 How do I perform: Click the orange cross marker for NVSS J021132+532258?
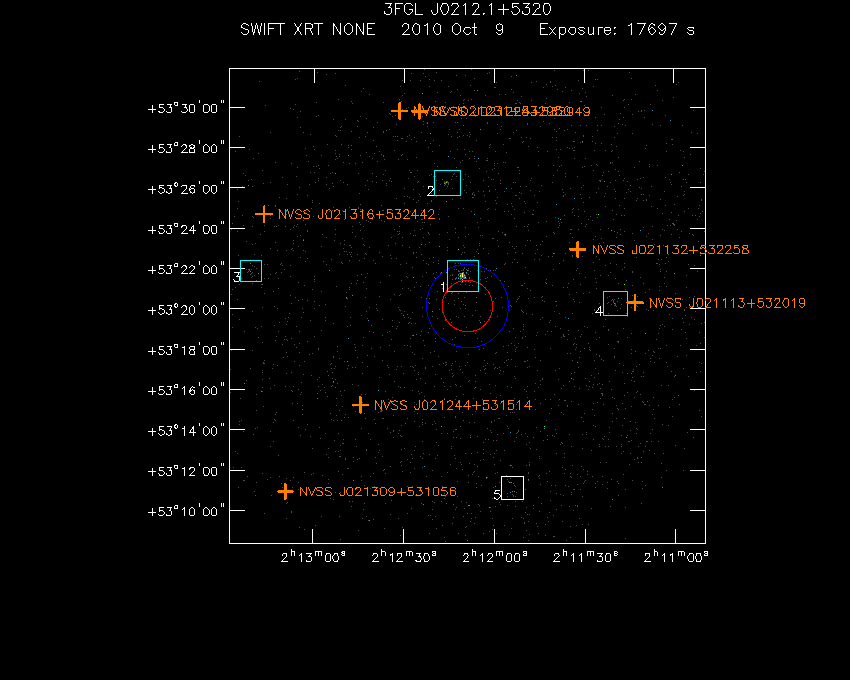tap(577, 249)
